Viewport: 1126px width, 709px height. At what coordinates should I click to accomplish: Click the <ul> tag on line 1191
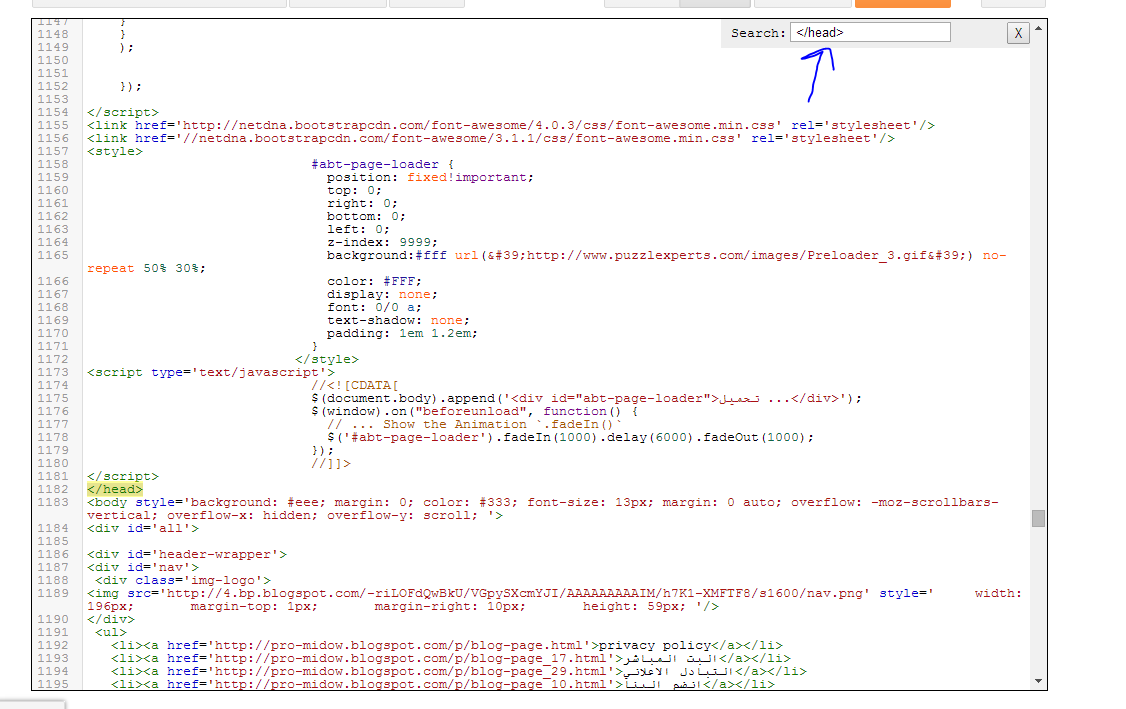(x=111, y=632)
